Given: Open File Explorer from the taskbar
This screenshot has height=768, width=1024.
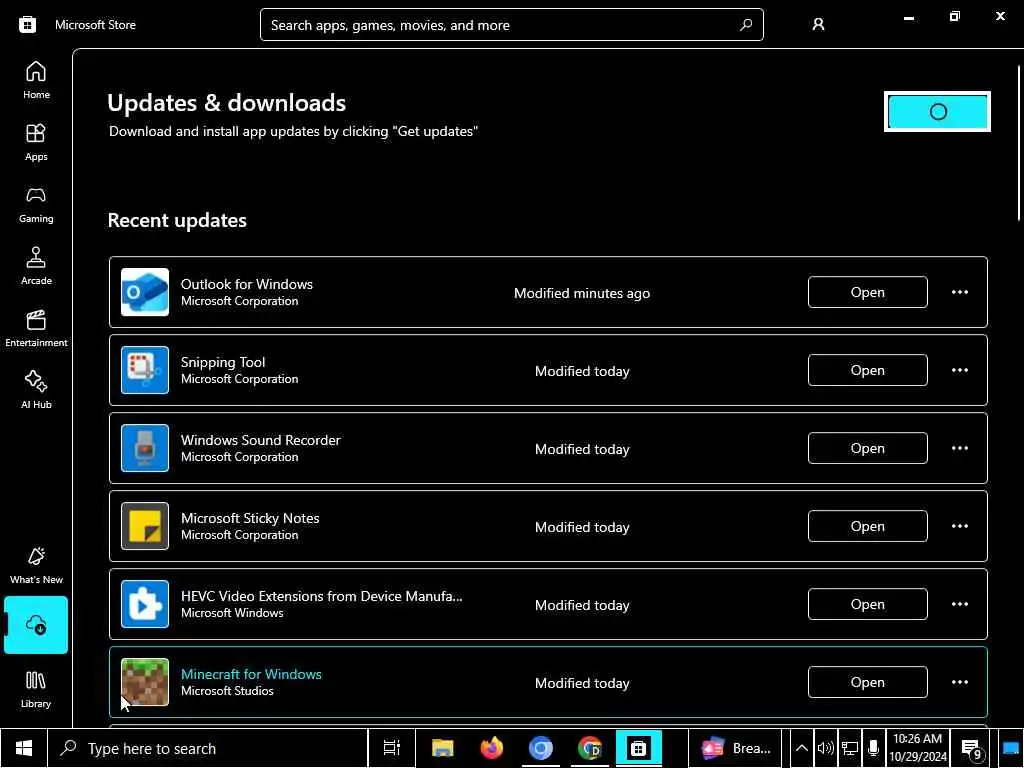Looking at the screenshot, I should click(443, 748).
